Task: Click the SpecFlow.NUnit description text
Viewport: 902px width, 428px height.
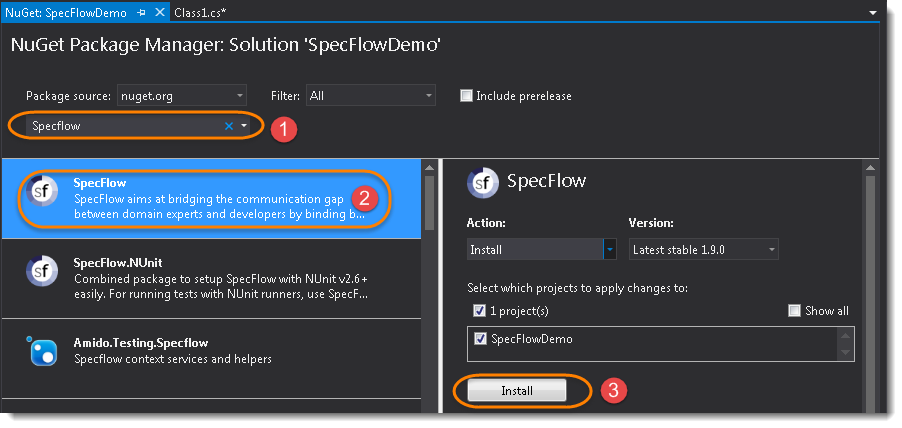Action: point(221,286)
